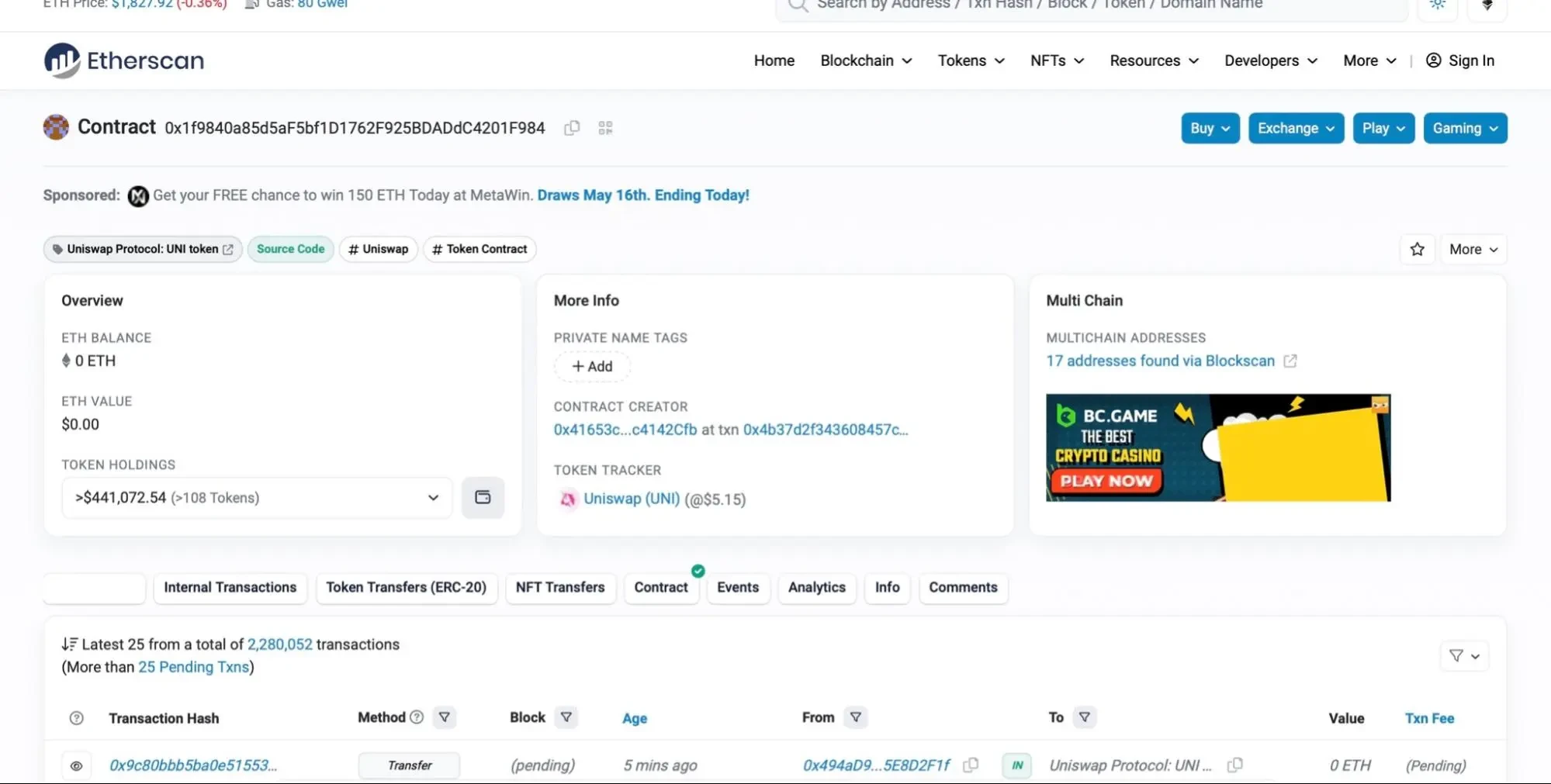Expand the Blockchain menu
The width and height of the screenshot is (1551, 784).
[x=866, y=60]
